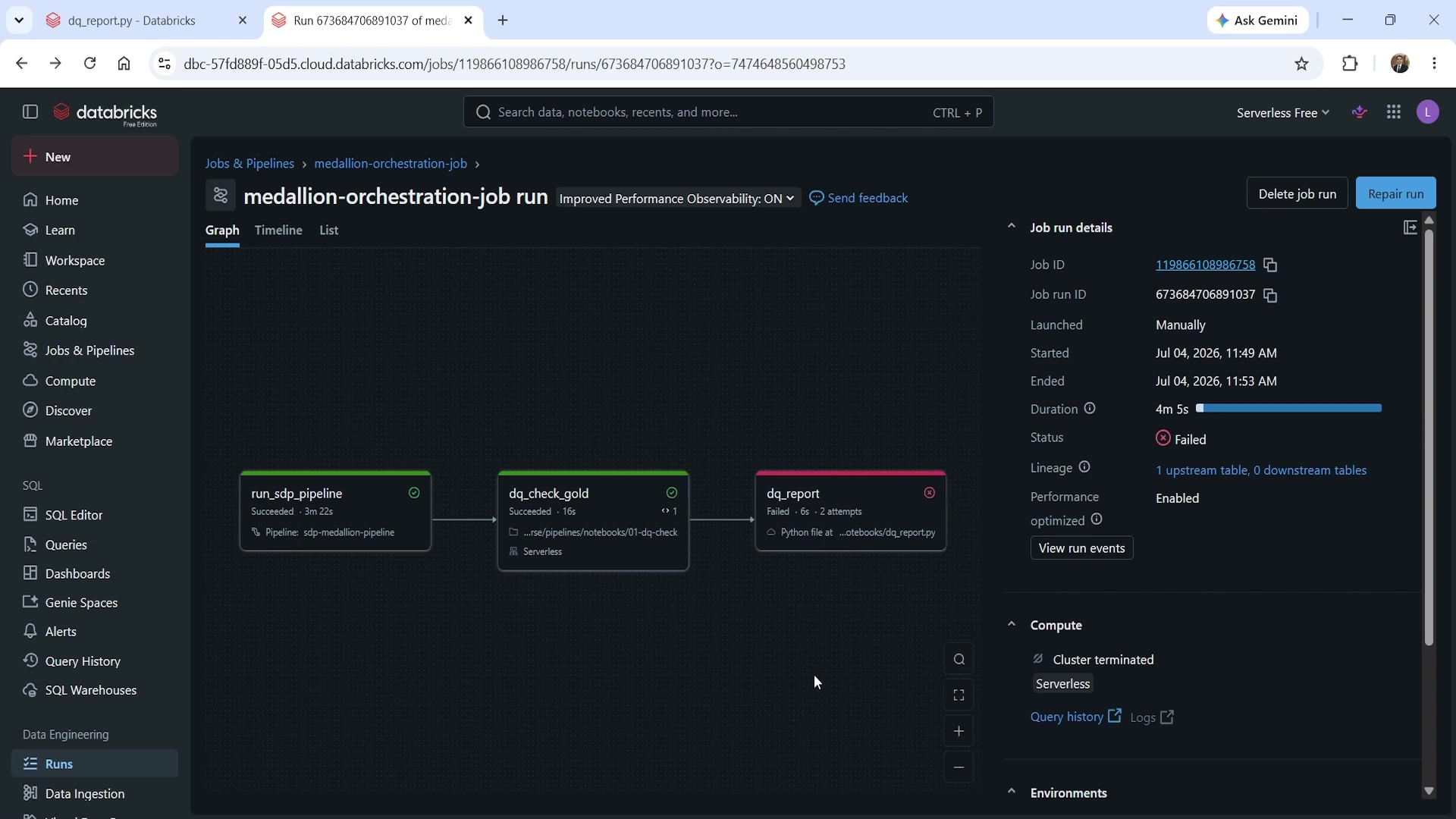1456x819 pixels.
Task: Show Lineage info tooltip icon
Action: click(1084, 467)
